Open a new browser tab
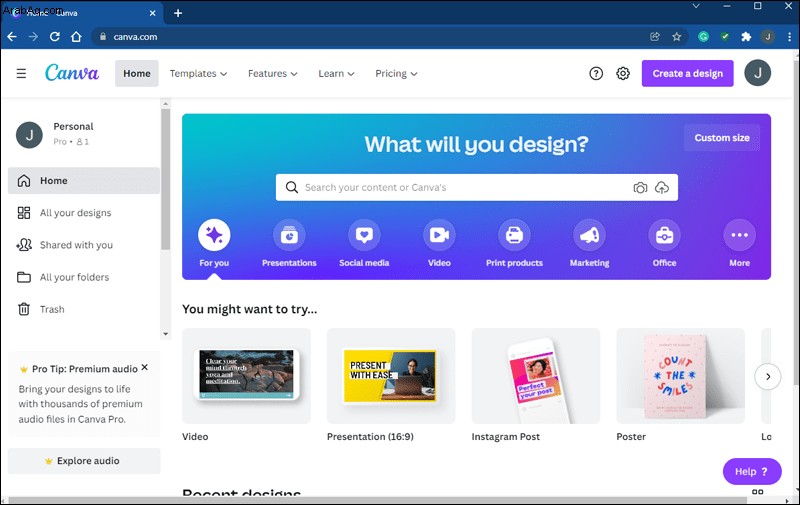The image size is (800, 505). click(178, 13)
